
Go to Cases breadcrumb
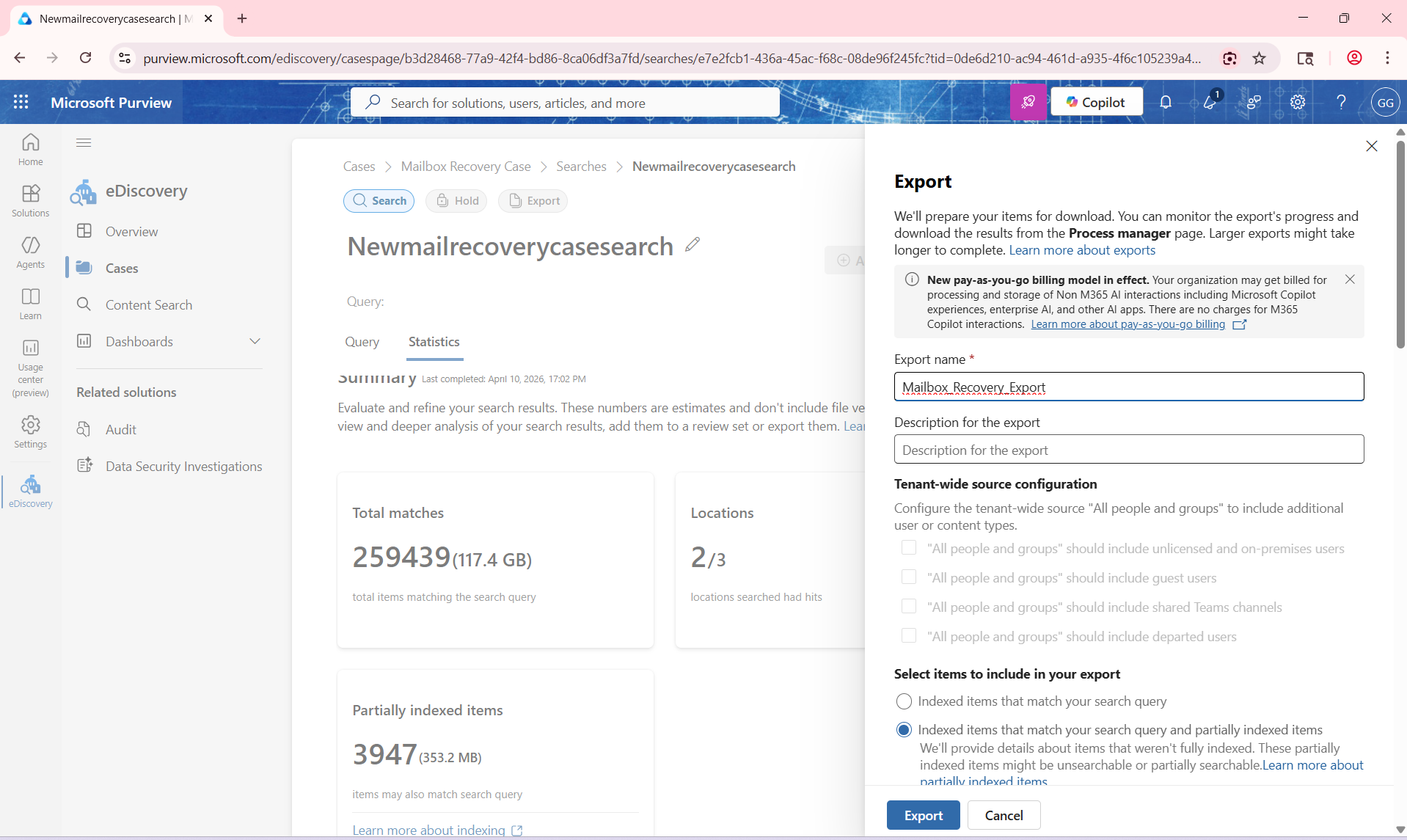[x=359, y=167]
